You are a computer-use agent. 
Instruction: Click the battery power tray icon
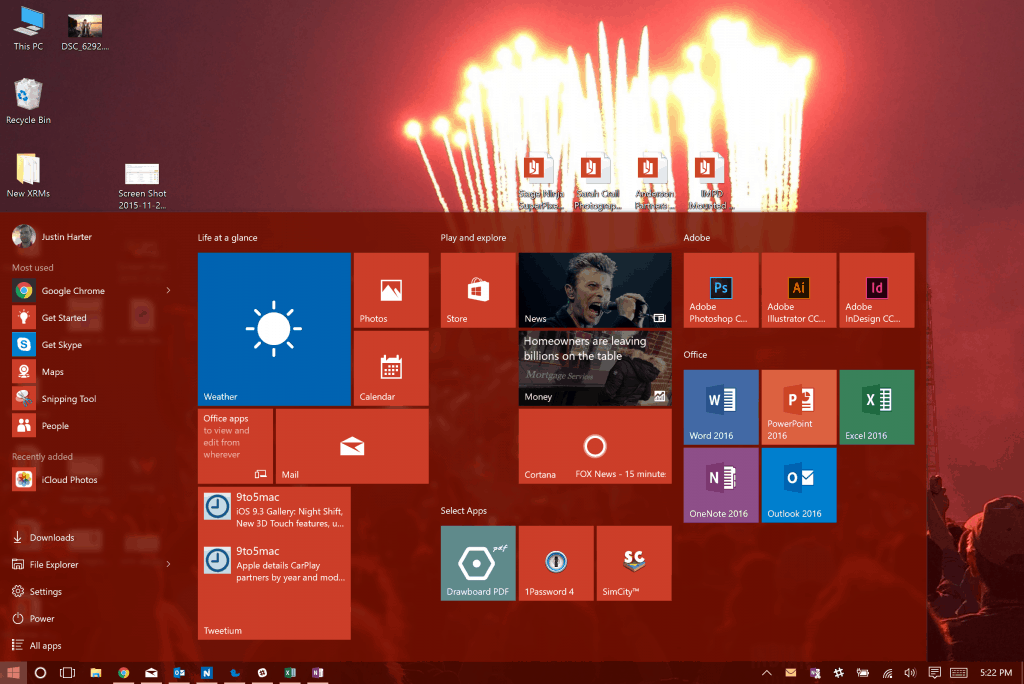click(x=863, y=673)
